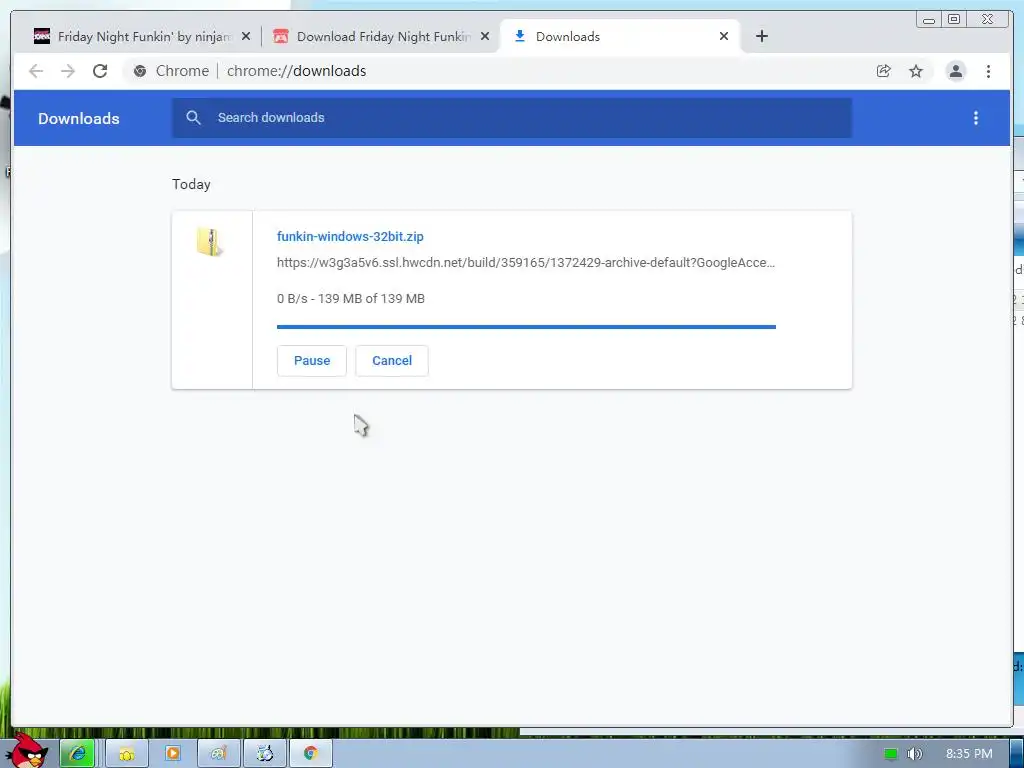Click the green network tray icon
The image size is (1024, 768).
[890, 754]
